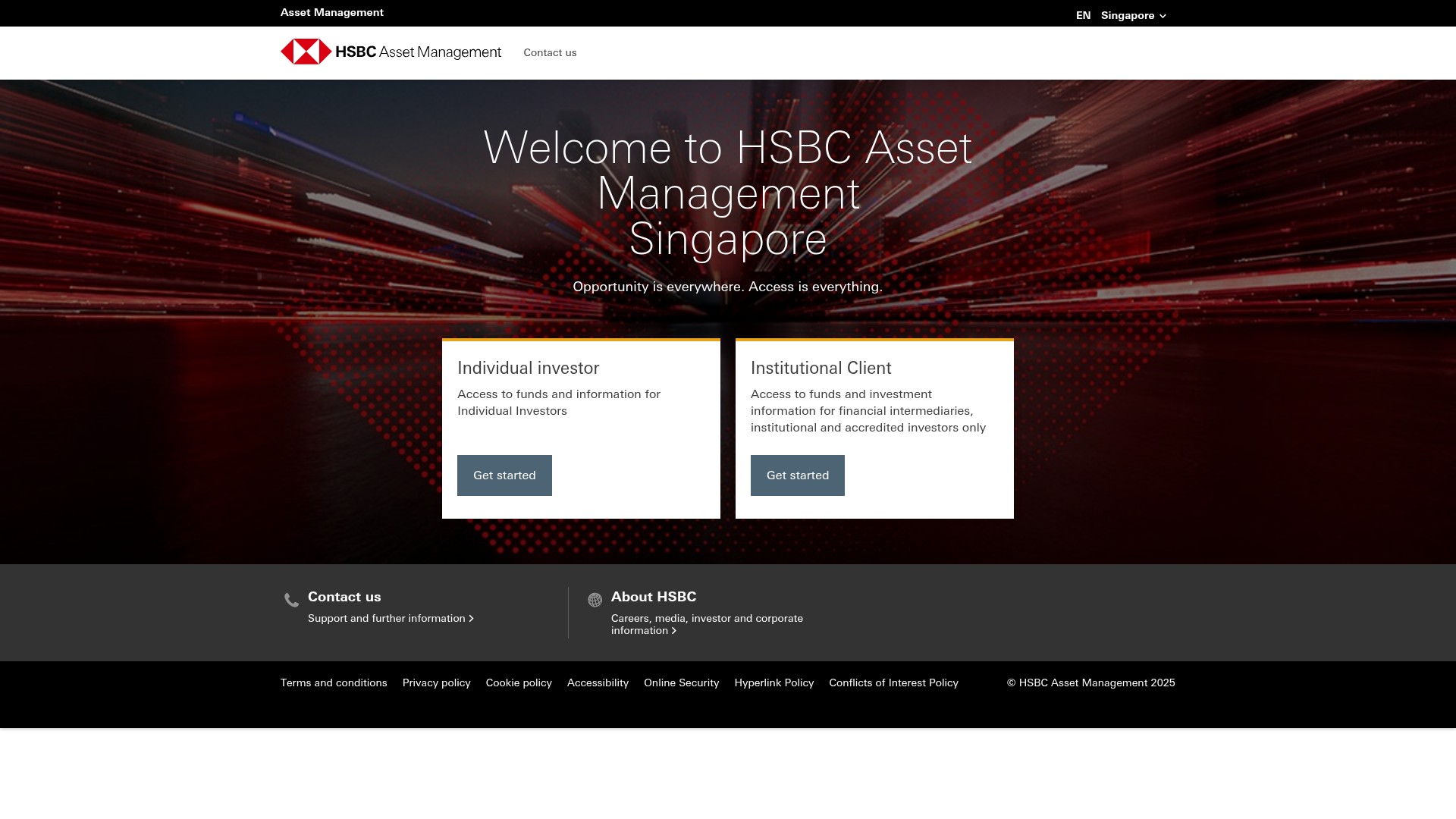The width and height of the screenshot is (1456, 819).
Task: Open the Privacy policy link
Action: pyautogui.click(x=437, y=682)
